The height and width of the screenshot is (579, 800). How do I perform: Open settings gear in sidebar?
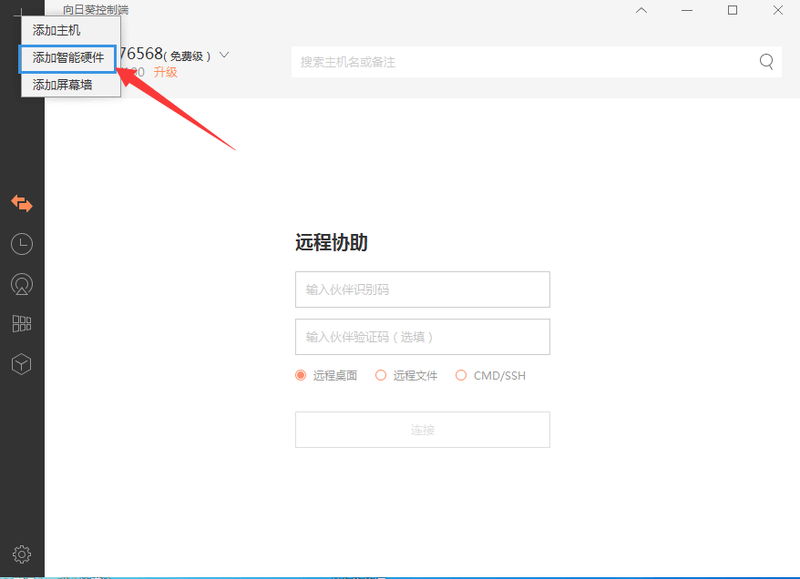coord(21,554)
